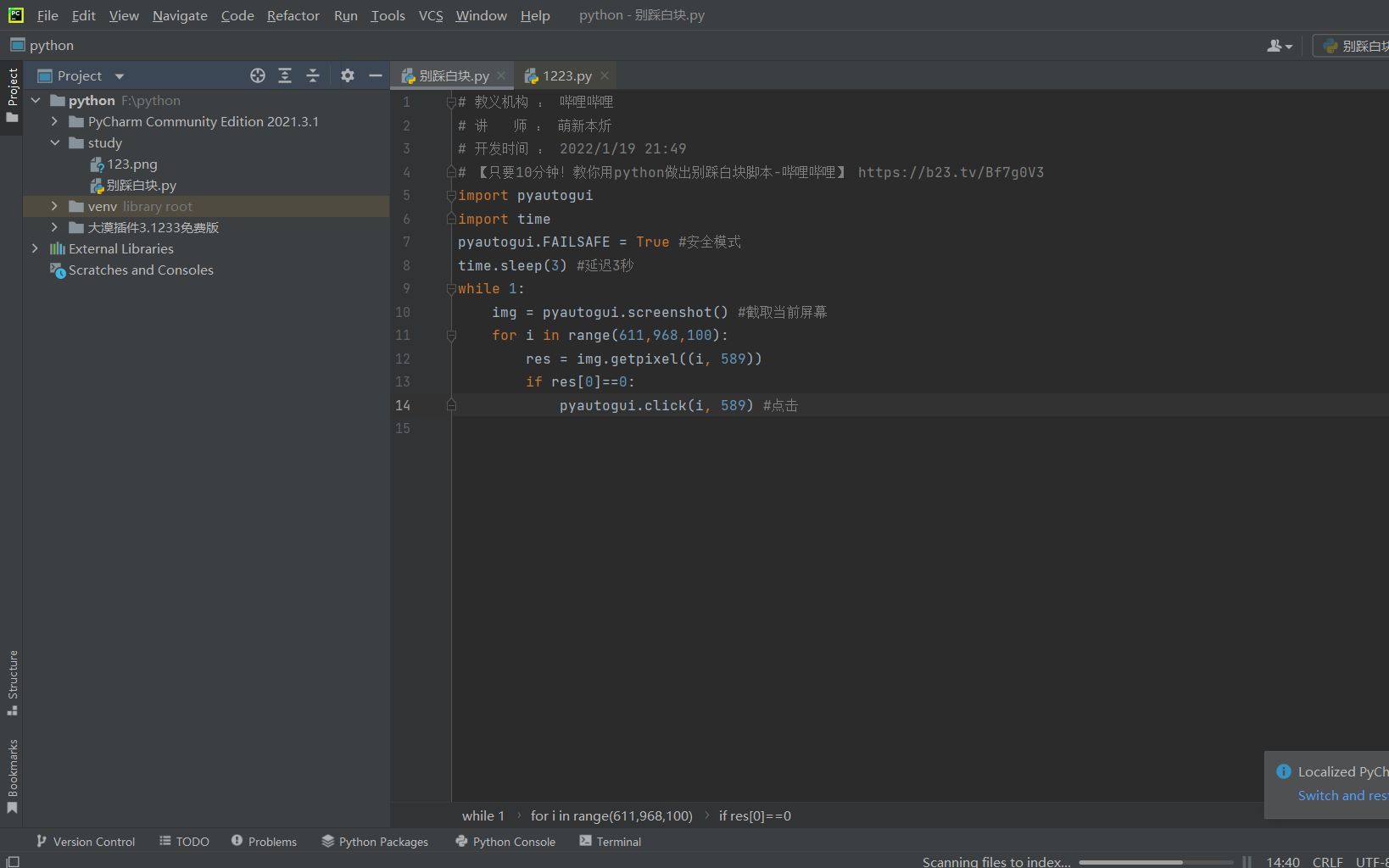Viewport: 1389px width, 868px height.
Task: Expand the venv library root folder
Action: pos(54,206)
